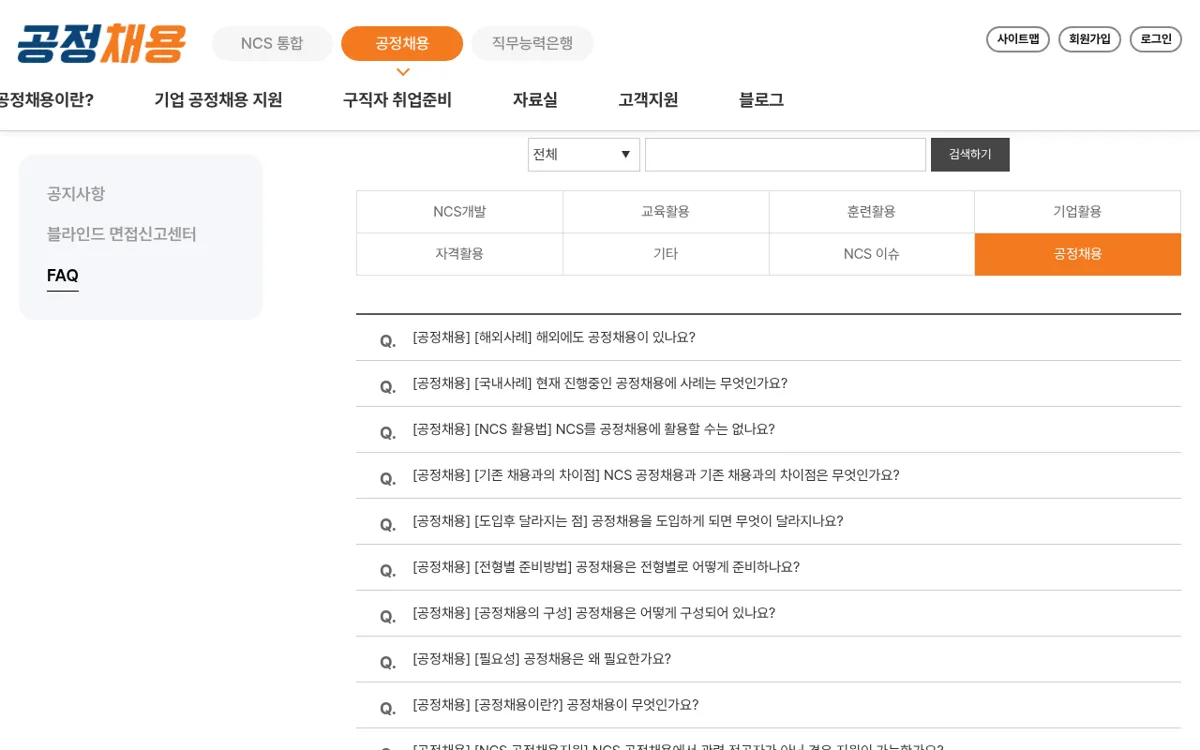This screenshot has height=750, width=1200.
Task: Click the 로그인 button
Action: point(1156,39)
